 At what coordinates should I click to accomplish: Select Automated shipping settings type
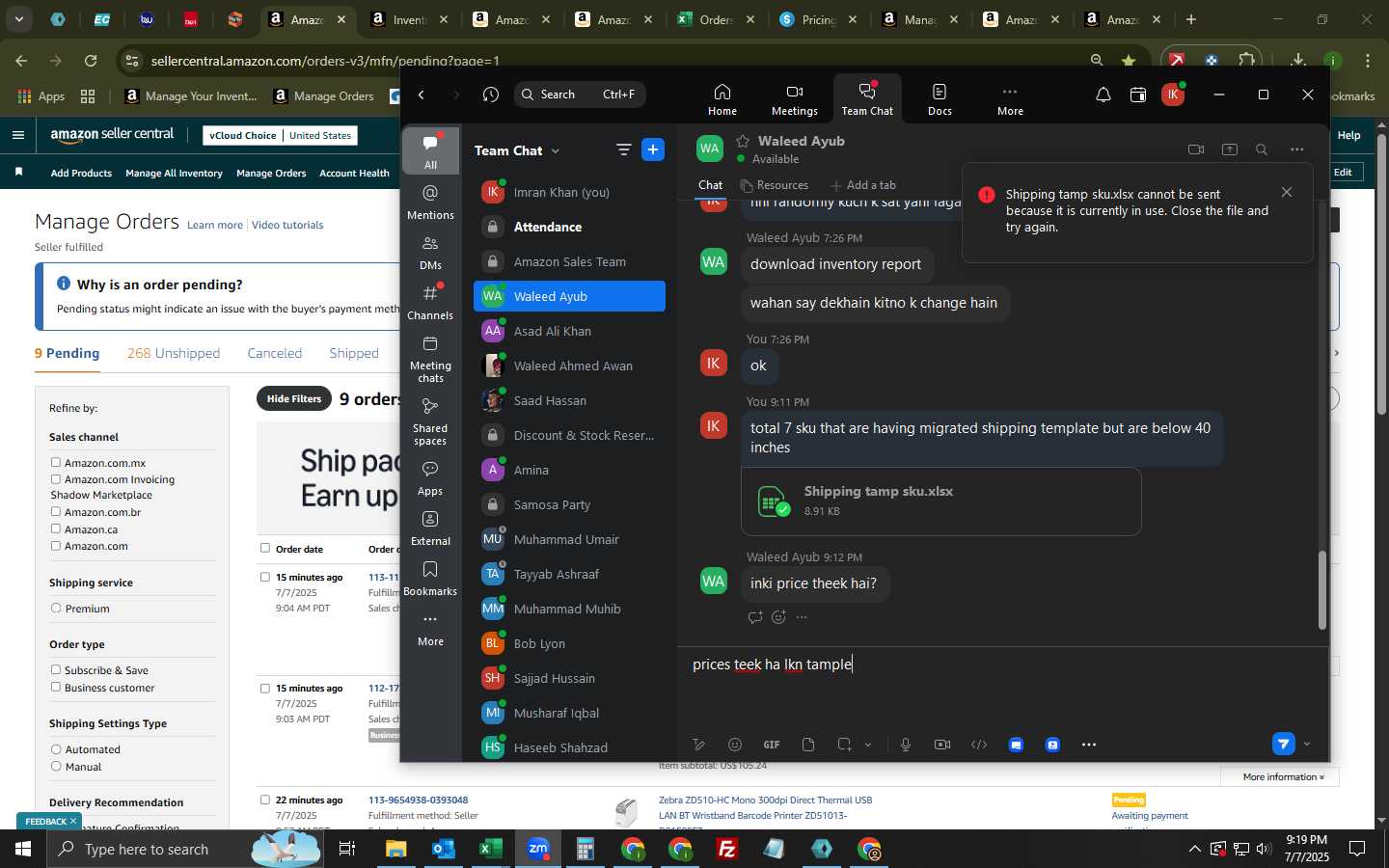[x=56, y=749]
